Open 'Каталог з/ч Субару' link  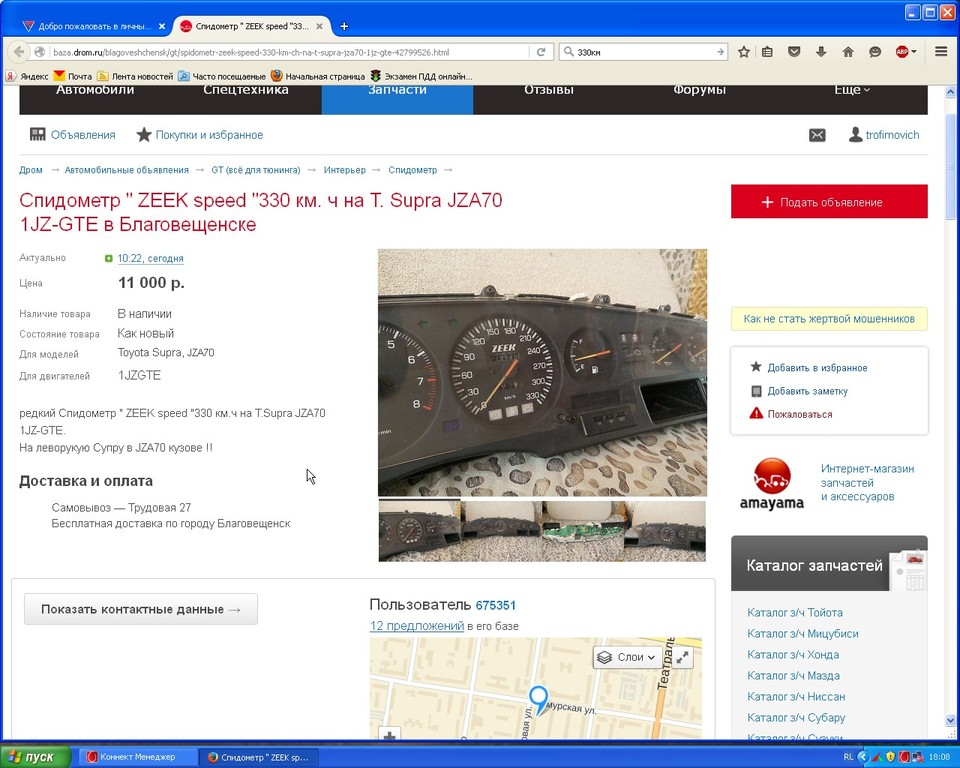coord(796,717)
